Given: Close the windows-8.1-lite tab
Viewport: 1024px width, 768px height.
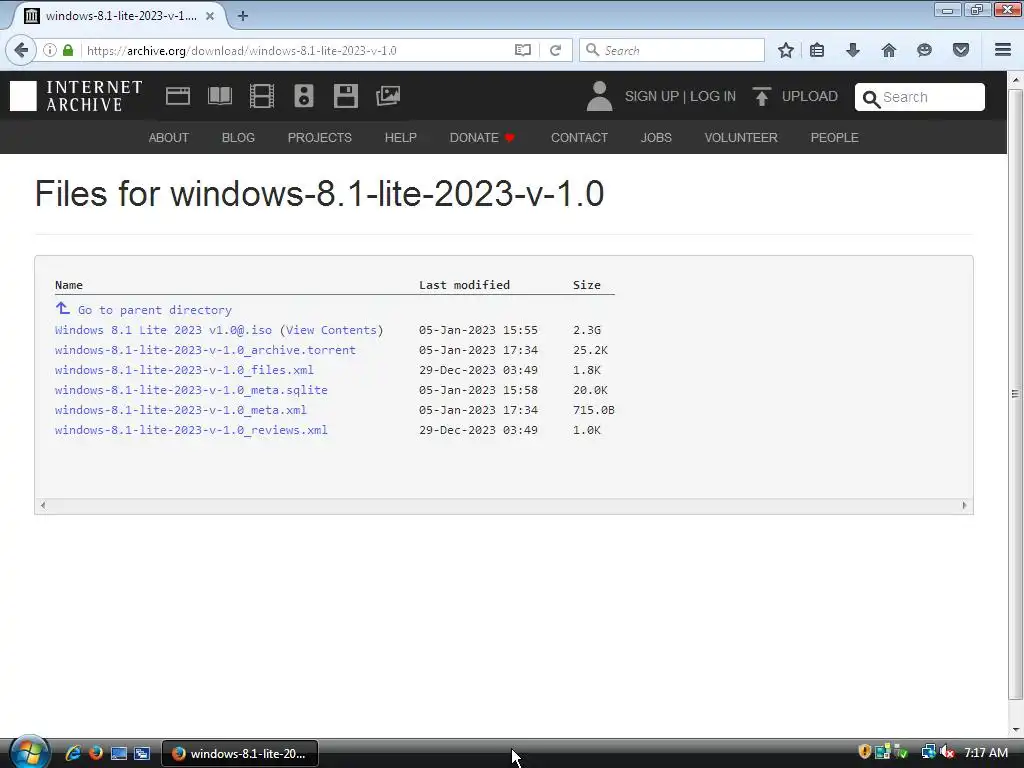Looking at the screenshot, I should tap(210, 16).
